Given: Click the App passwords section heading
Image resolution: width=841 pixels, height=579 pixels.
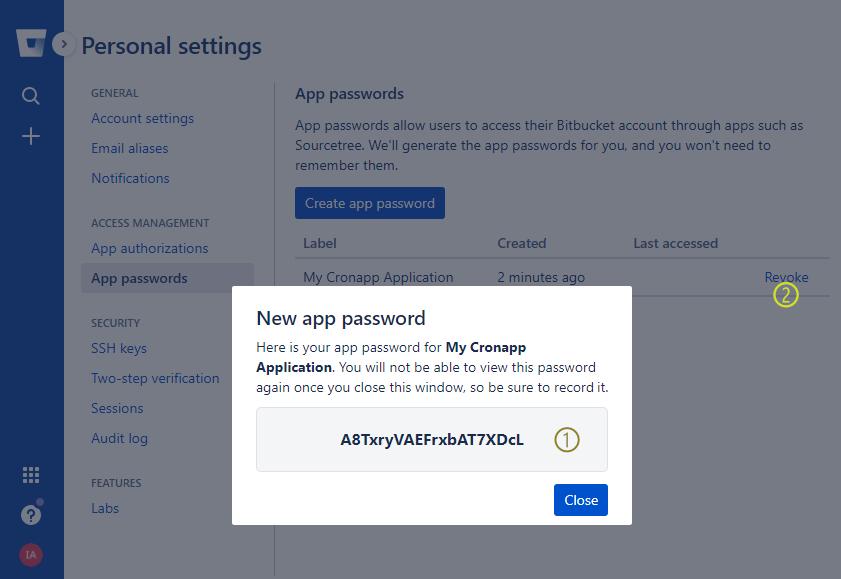Looking at the screenshot, I should (349, 94).
